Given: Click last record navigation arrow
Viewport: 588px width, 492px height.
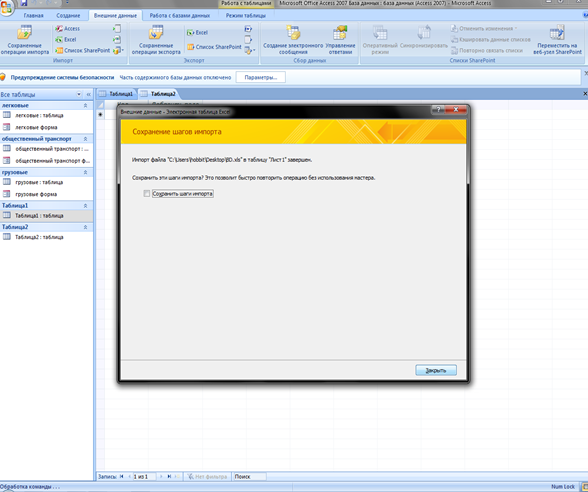Looking at the screenshot, I should [x=170, y=477].
